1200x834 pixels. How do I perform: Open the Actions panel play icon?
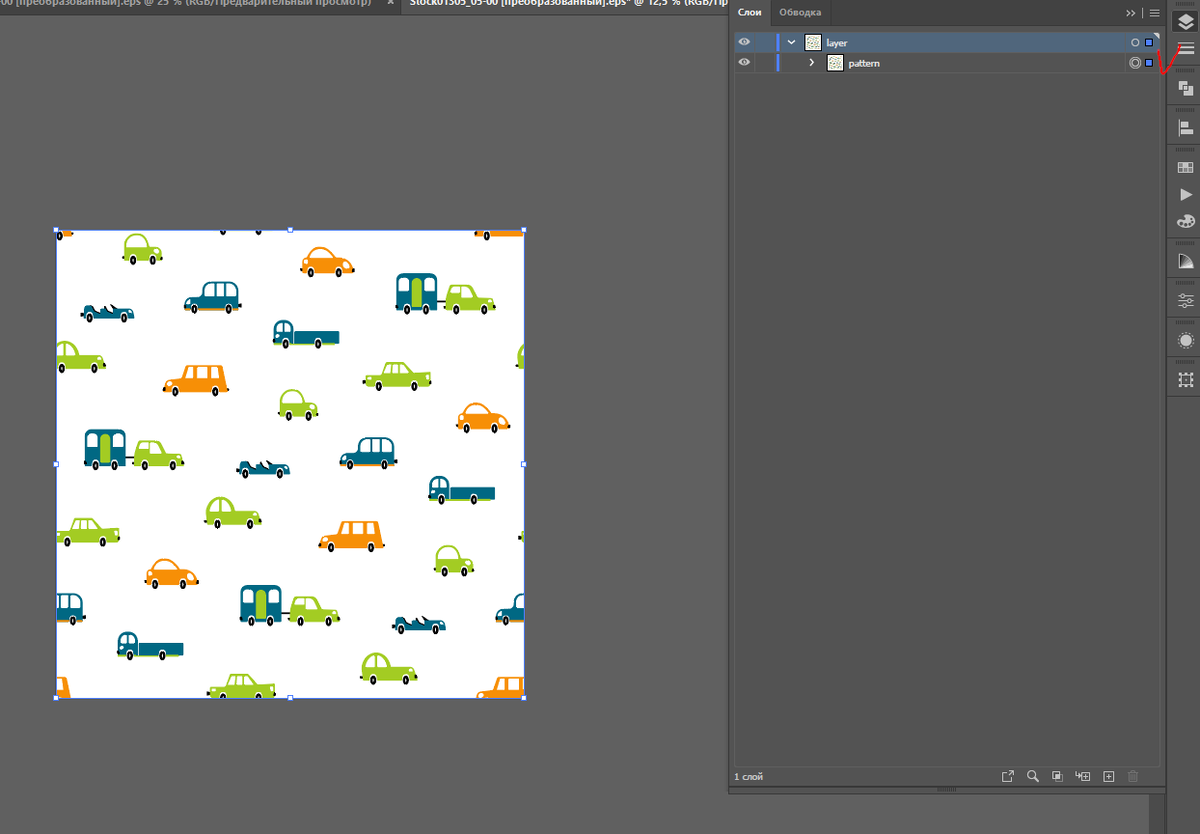pos(1186,194)
